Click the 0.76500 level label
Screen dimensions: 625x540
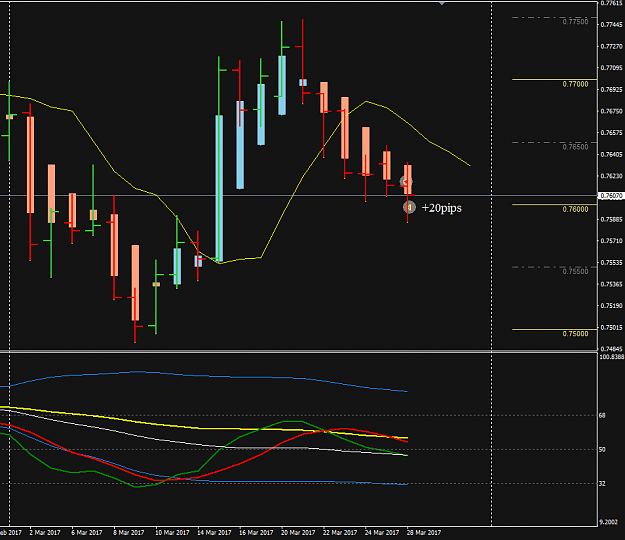click(x=575, y=147)
